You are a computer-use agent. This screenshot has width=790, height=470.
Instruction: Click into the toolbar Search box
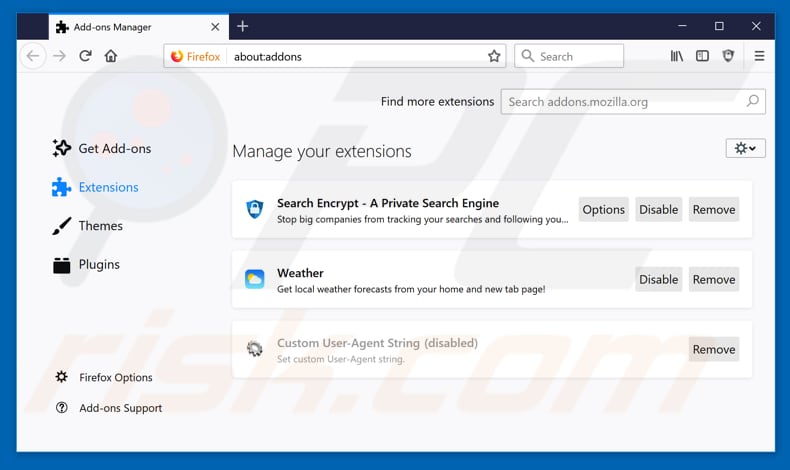[569, 56]
